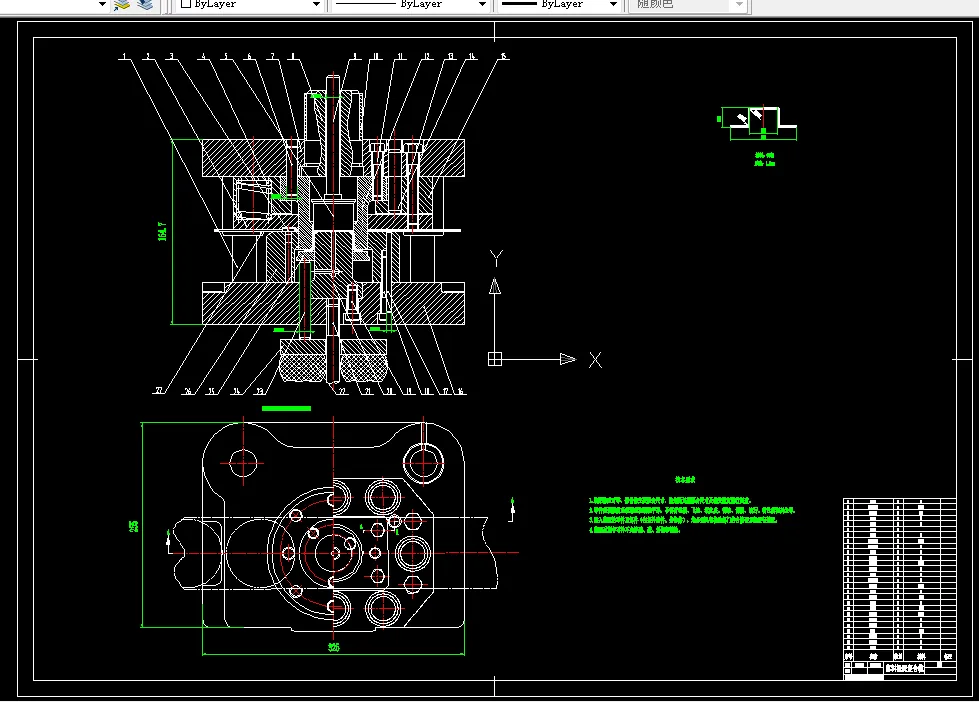Select part balloon number 1
Image resolution: width=979 pixels, height=702 pixels.
pyautogui.click(x=124, y=56)
